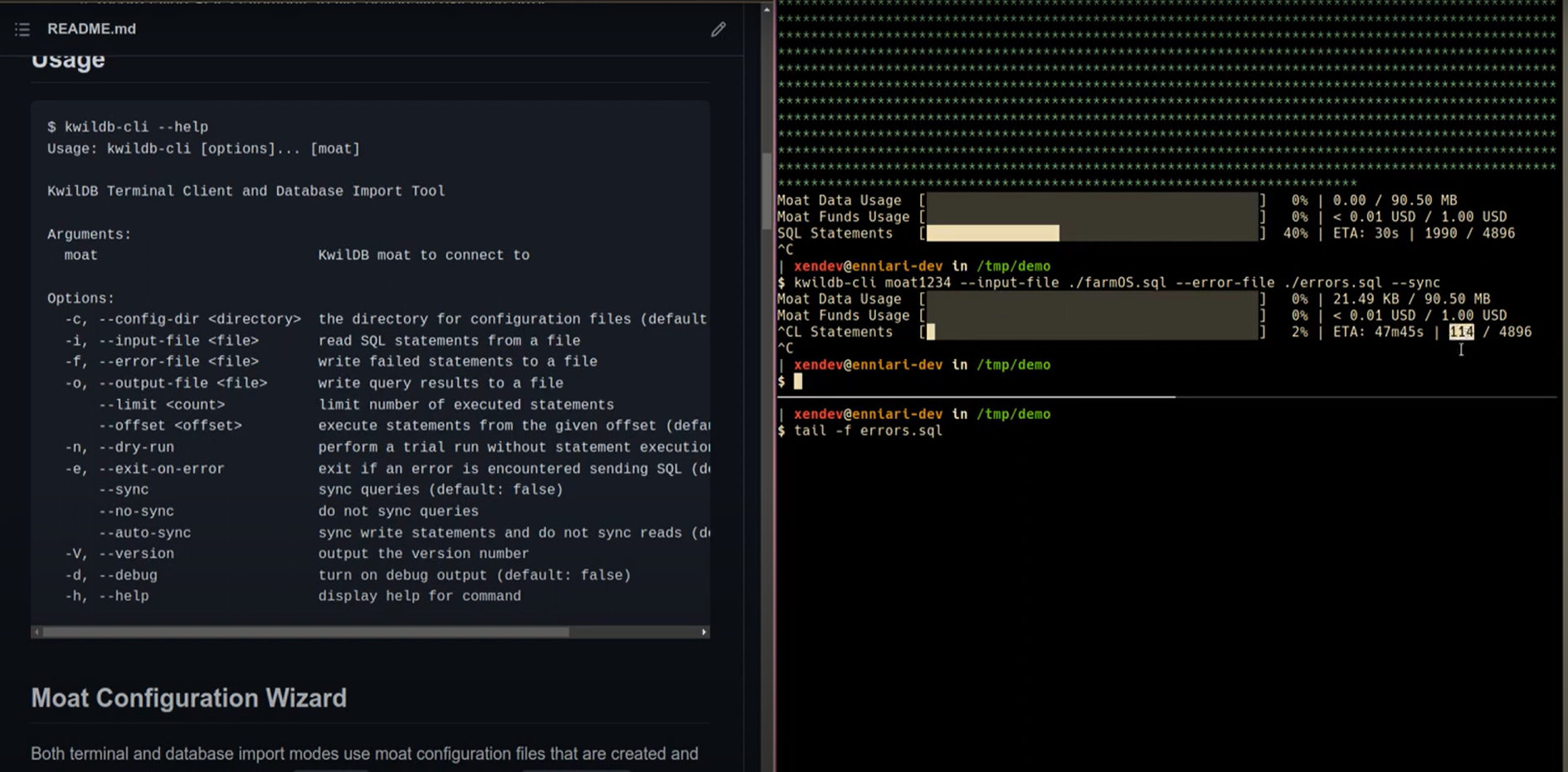The image size is (1568, 772).
Task: Click "display help for command" description
Action: point(420,595)
